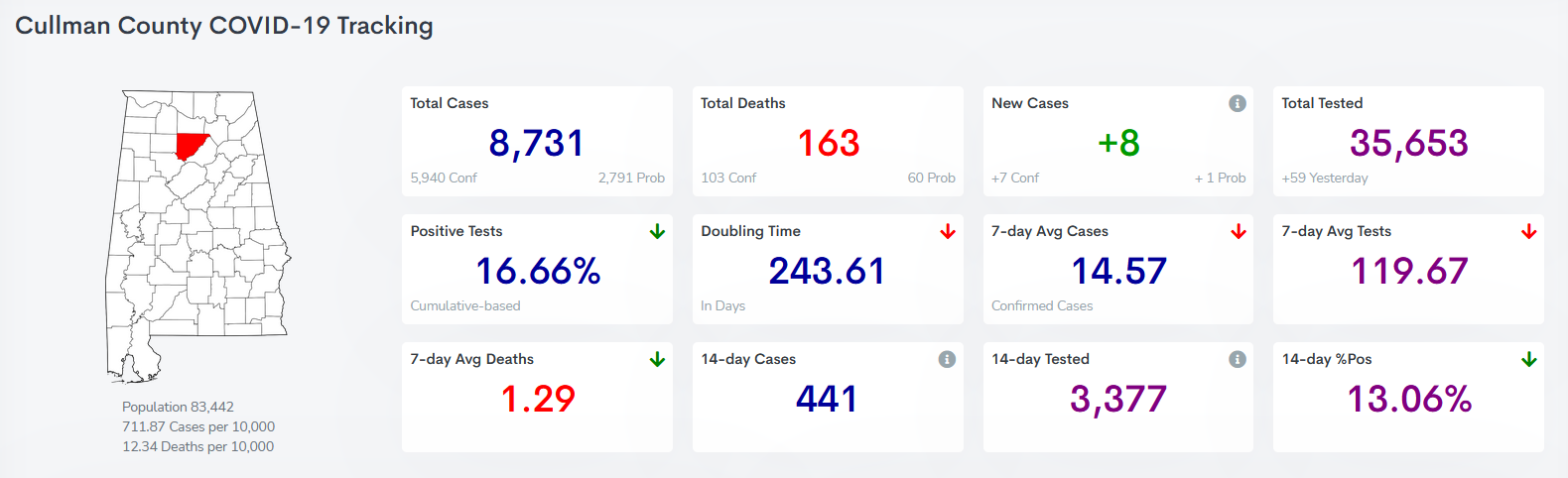
Task: Click the info icon on New Cases card
Action: click(1237, 103)
